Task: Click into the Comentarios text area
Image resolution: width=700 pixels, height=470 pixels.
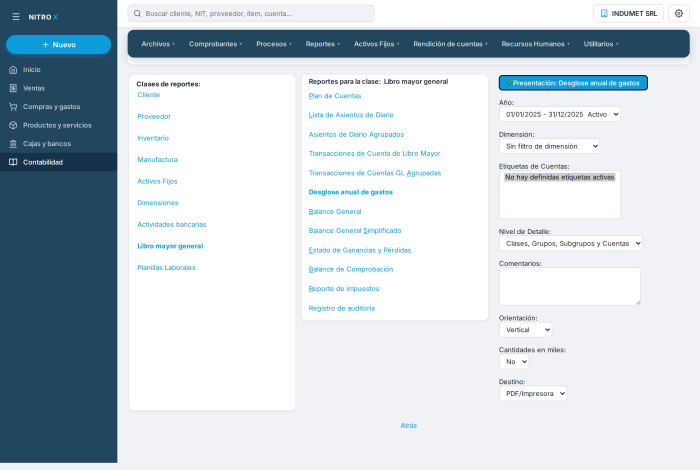Action: point(570,287)
